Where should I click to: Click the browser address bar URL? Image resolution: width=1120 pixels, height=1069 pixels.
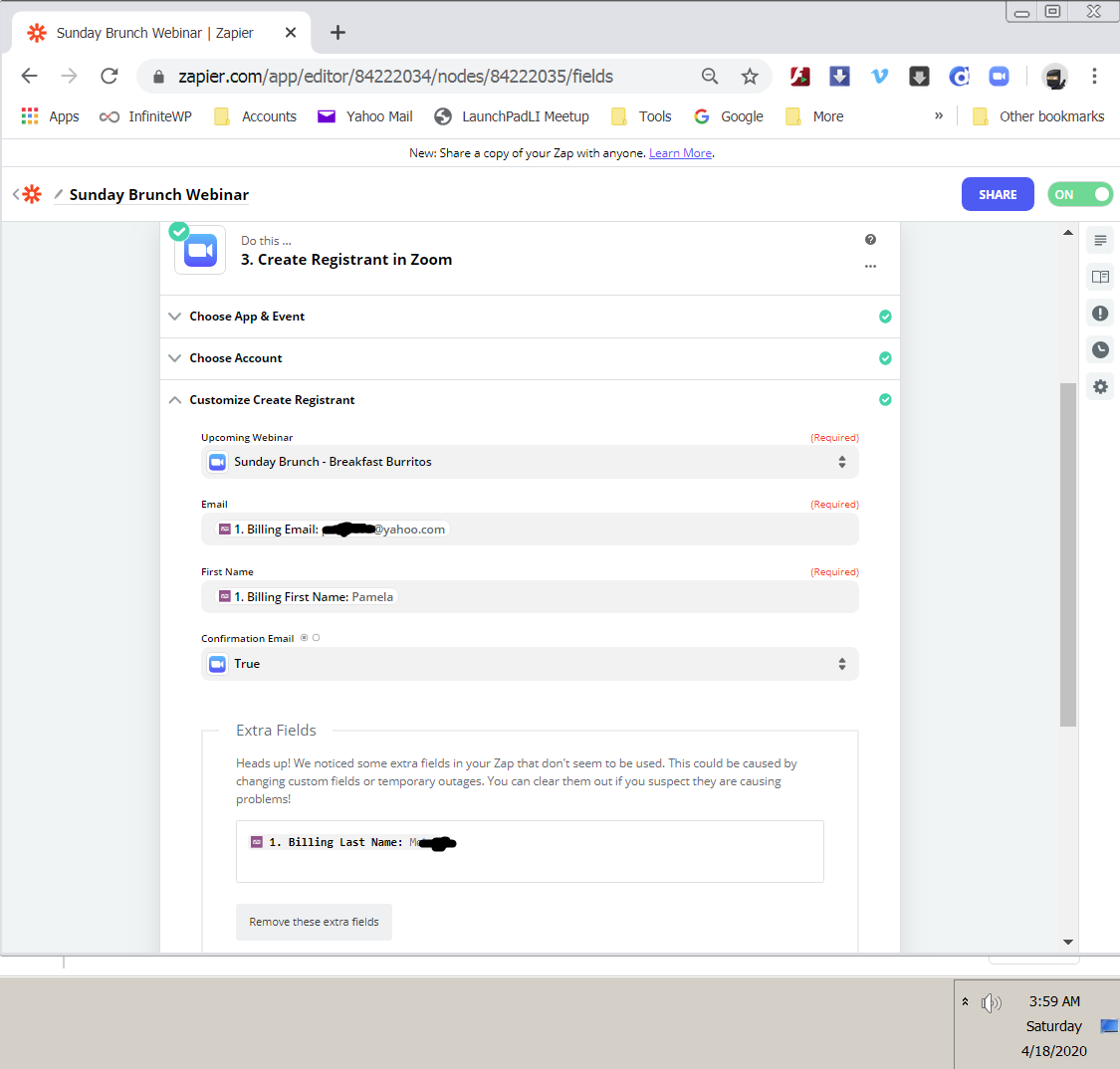tap(395, 77)
